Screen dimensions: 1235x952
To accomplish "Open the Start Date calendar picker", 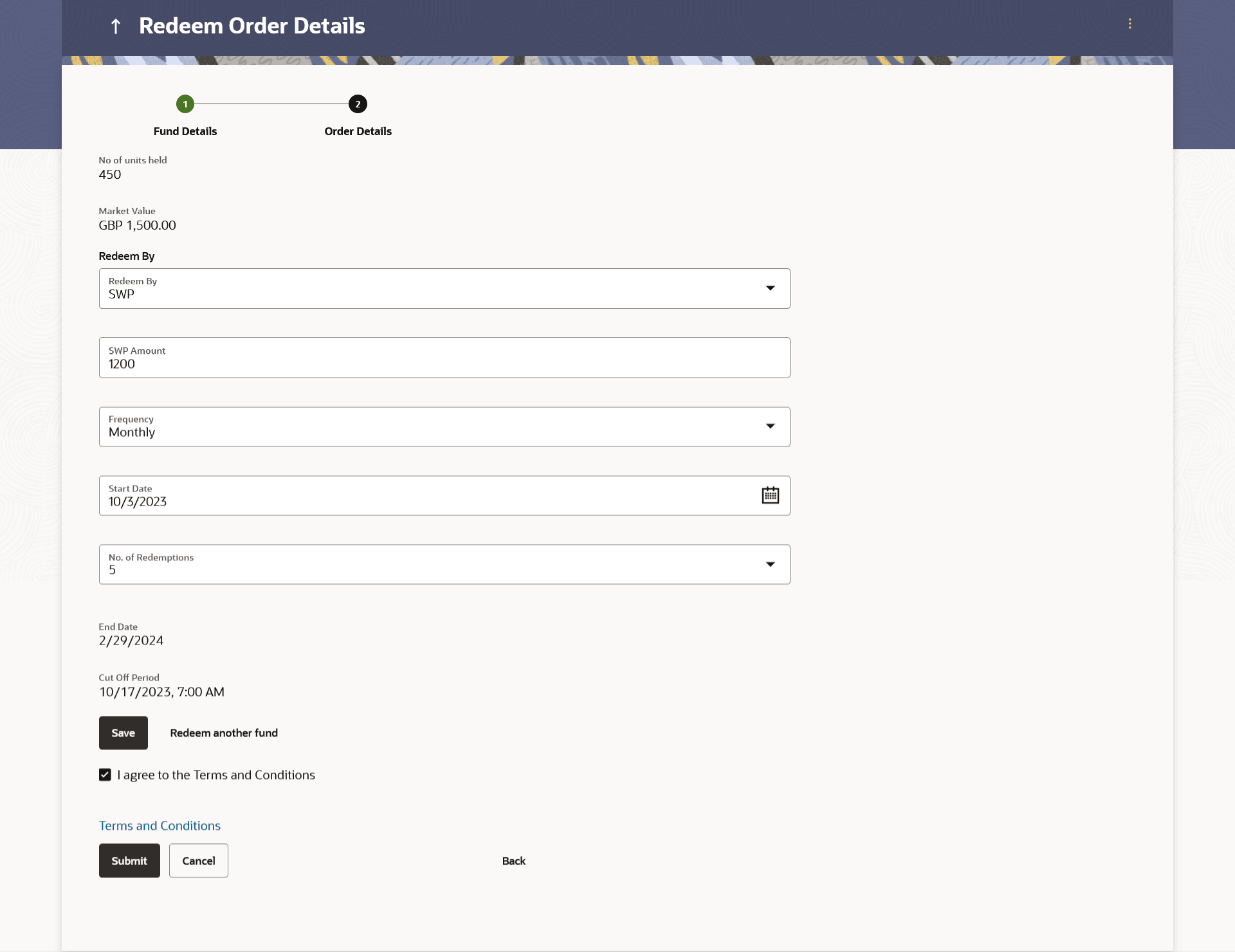I will point(770,495).
